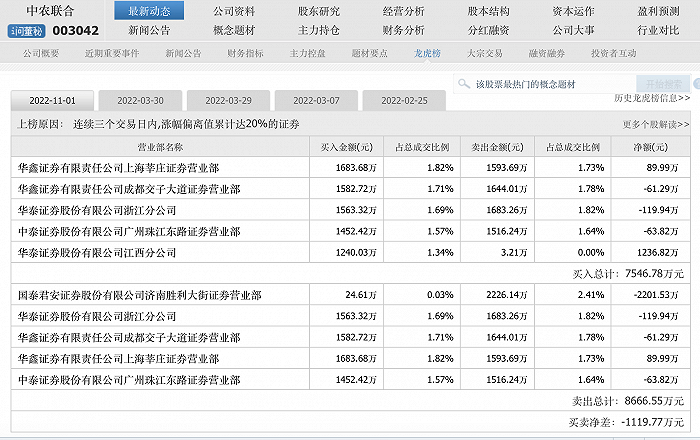Switch to the 融资融券 sub-tab

[547, 54]
